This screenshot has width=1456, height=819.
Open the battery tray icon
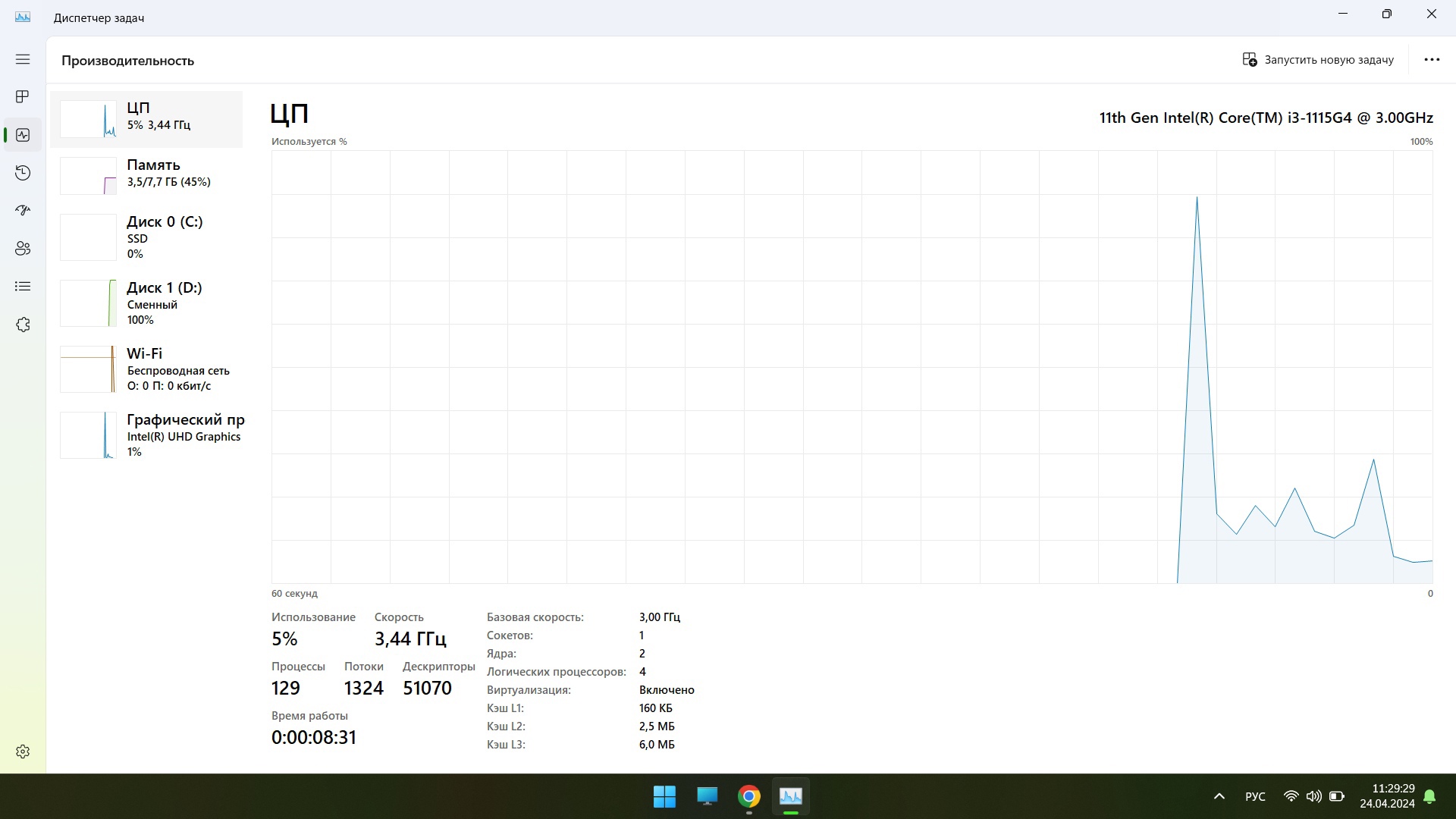tap(1337, 796)
